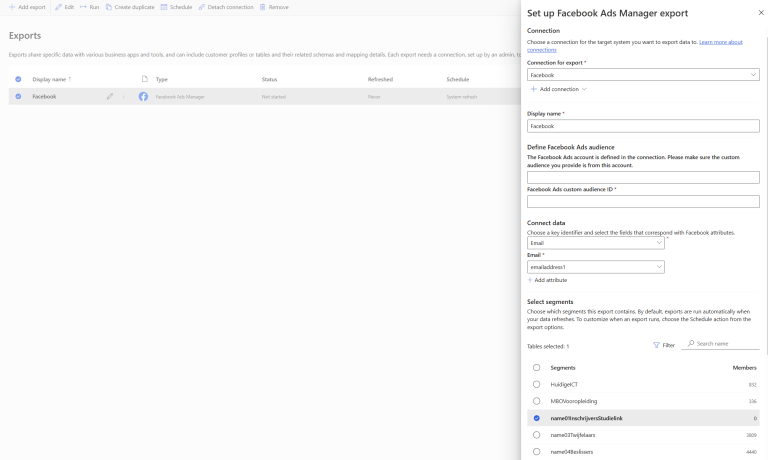Click System refresh schedule cell

461,97
